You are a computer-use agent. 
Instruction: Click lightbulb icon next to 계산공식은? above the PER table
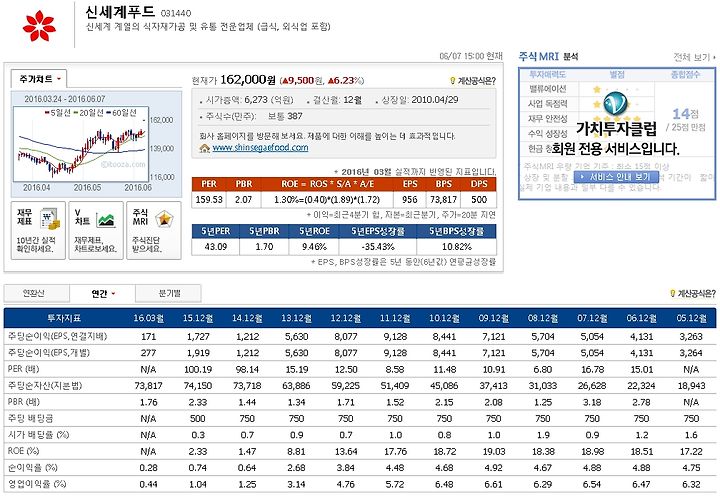point(452,81)
